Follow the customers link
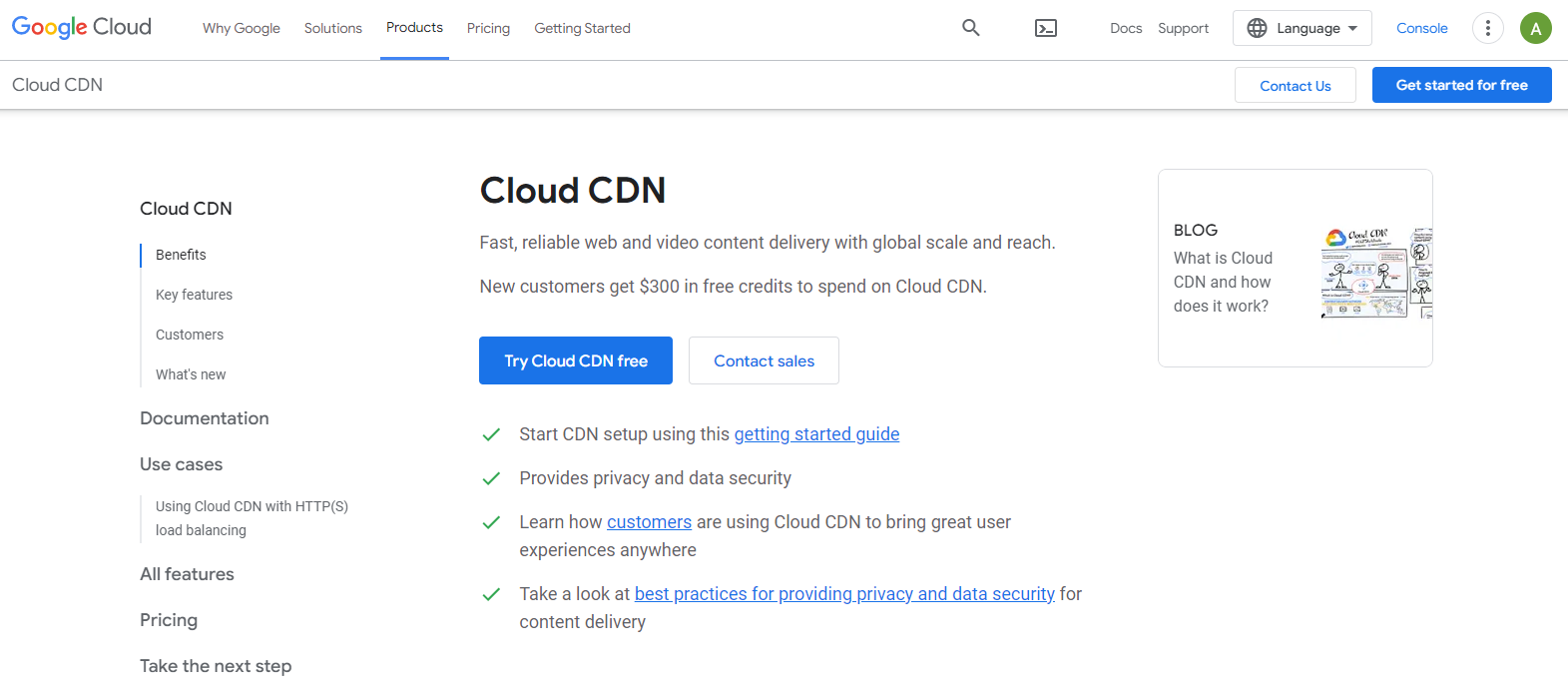Screen dimensions: 1568x700 point(649,522)
